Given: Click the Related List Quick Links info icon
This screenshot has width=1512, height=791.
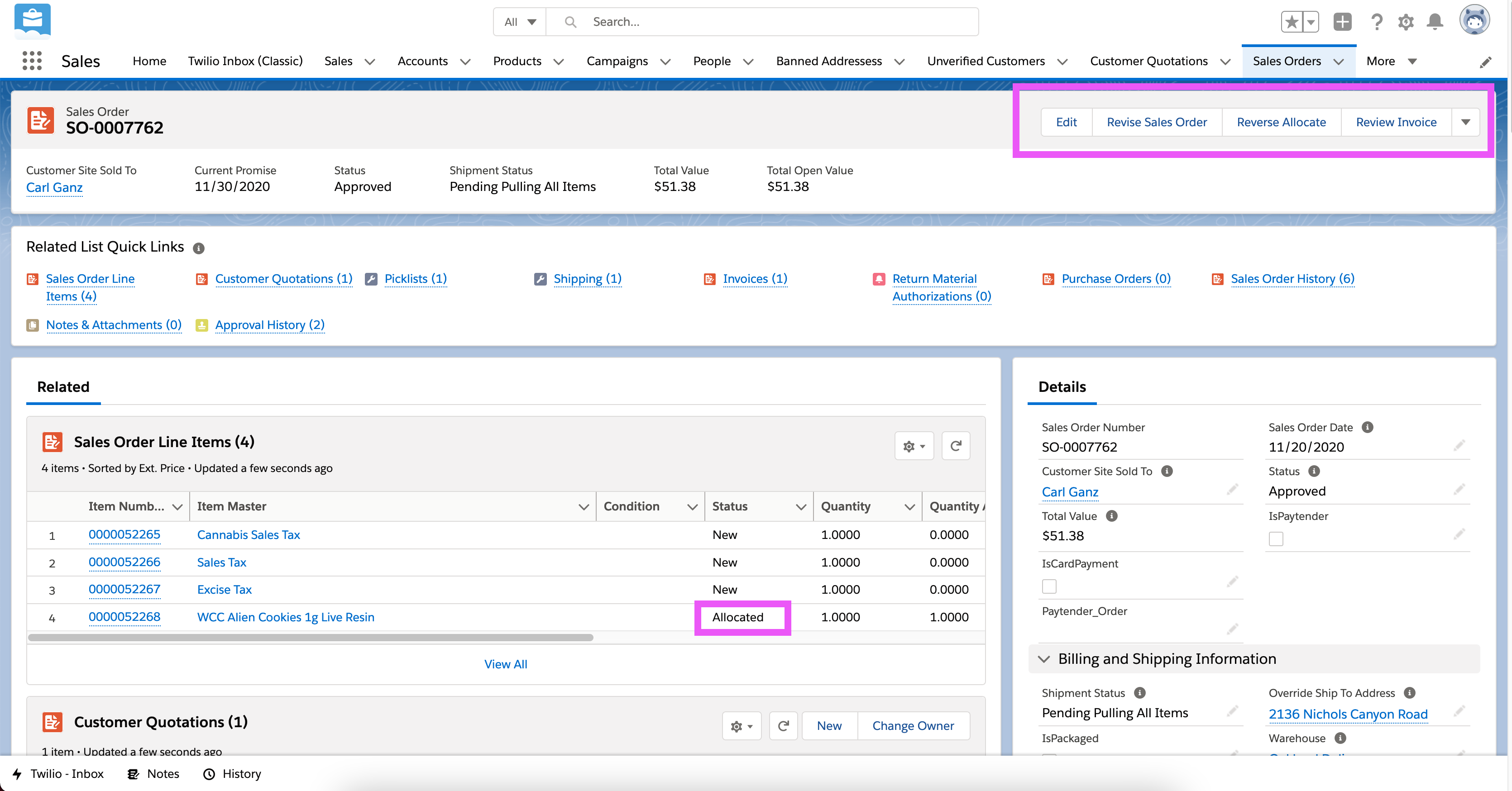Looking at the screenshot, I should (199, 248).
